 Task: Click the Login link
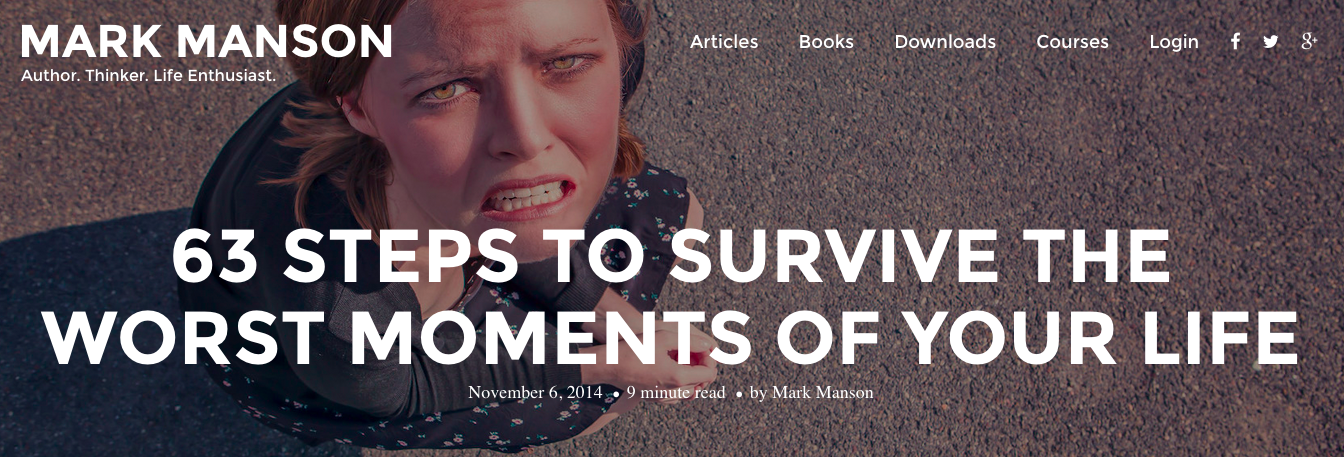point(1174,41)
